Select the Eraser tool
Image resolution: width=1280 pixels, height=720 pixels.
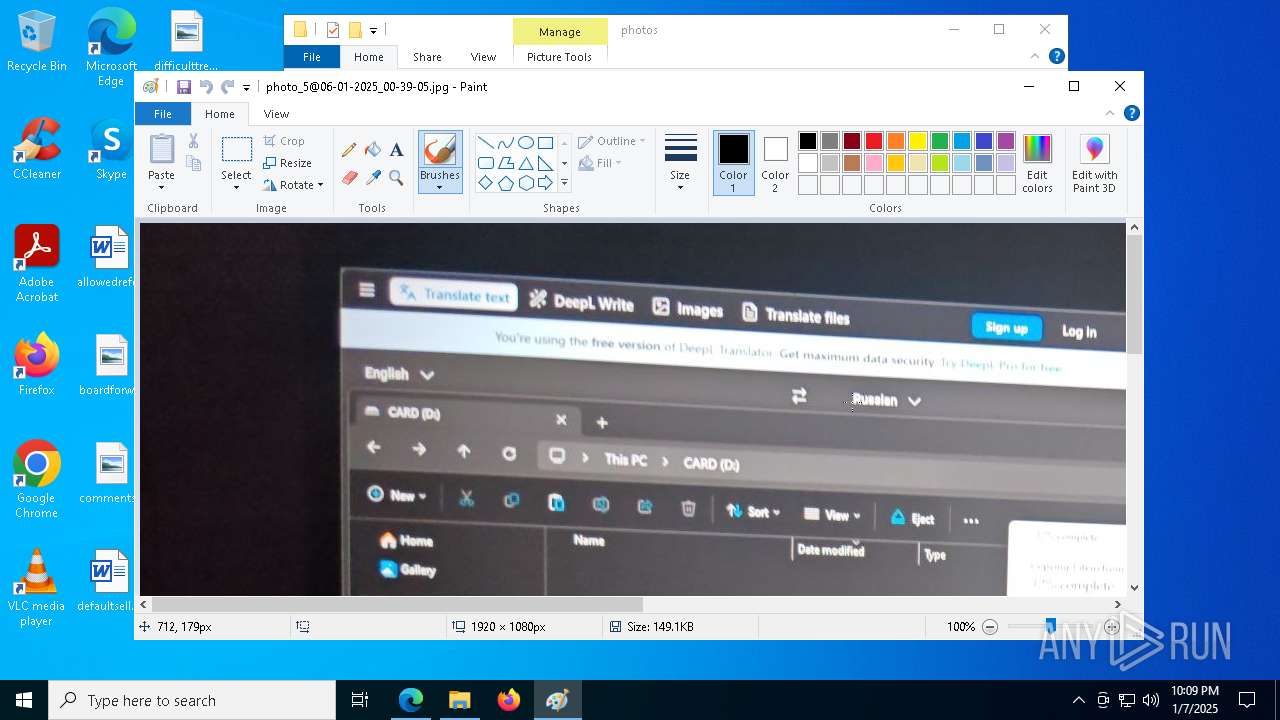point(349,178)
